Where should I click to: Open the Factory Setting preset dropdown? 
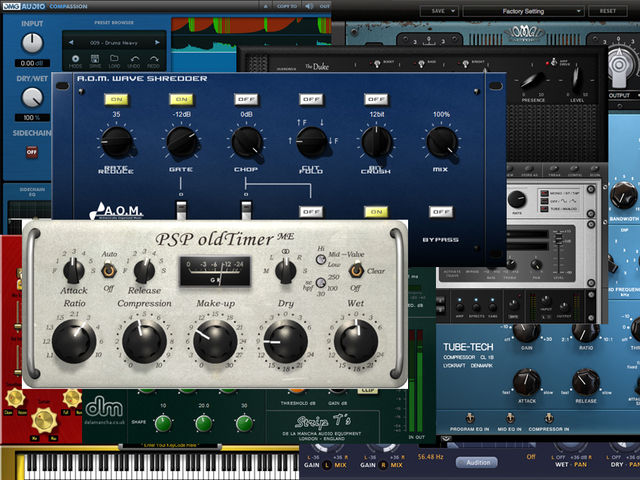point(524,11)
